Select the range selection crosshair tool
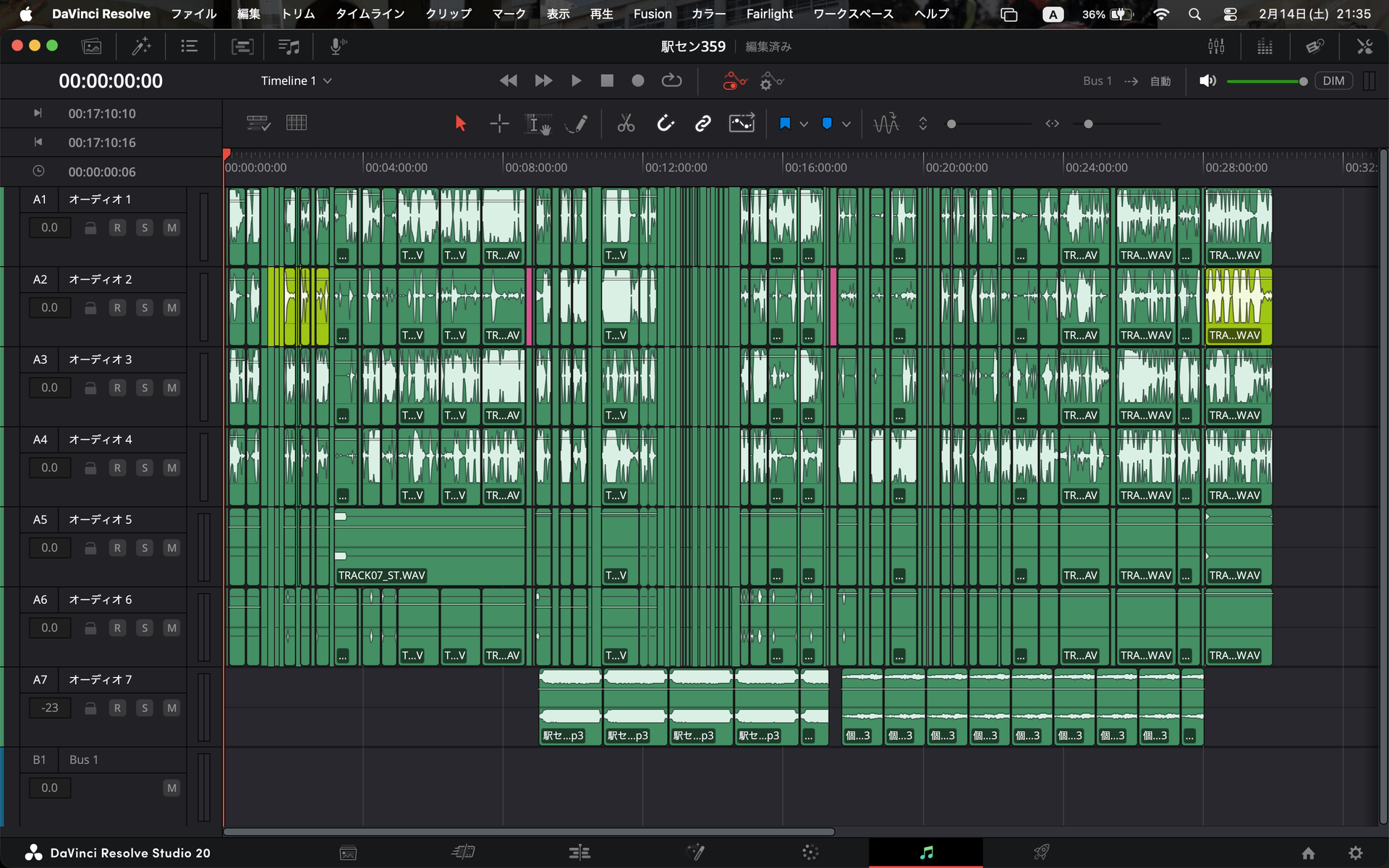The width and height of the screenshot is (1389, 868). [x=499, y=124]
